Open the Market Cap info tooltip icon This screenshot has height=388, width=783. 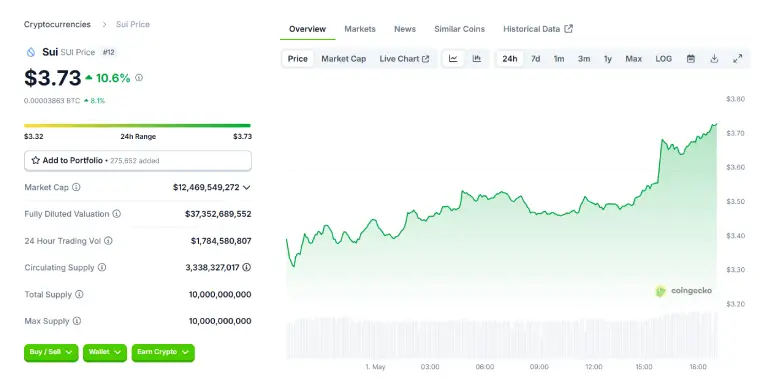(76, 187)
